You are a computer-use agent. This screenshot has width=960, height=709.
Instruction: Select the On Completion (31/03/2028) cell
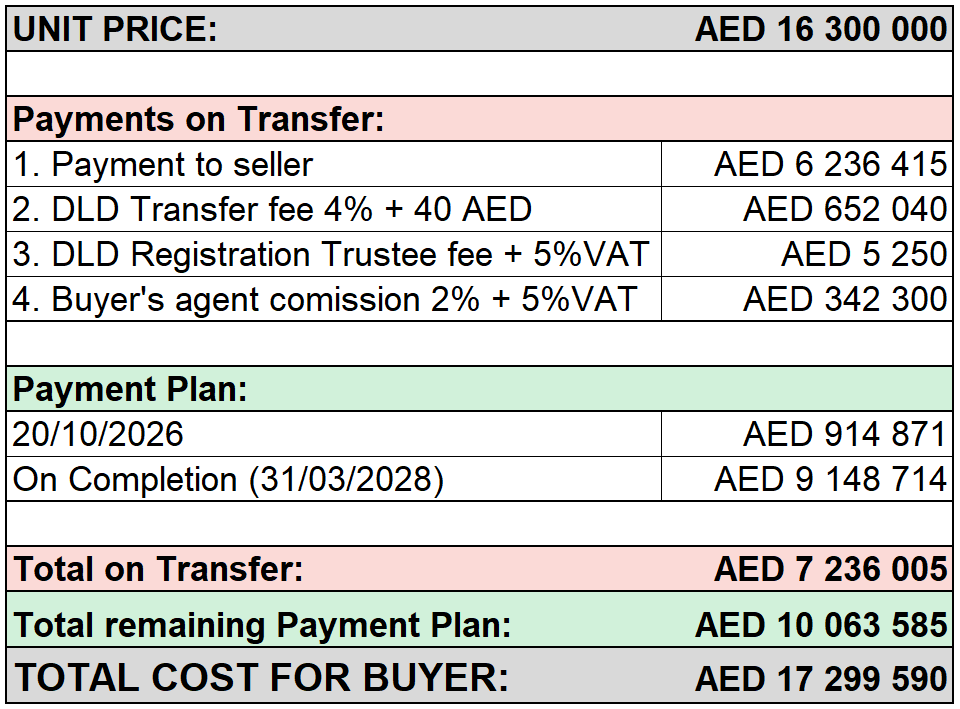[x=334, y=479]
